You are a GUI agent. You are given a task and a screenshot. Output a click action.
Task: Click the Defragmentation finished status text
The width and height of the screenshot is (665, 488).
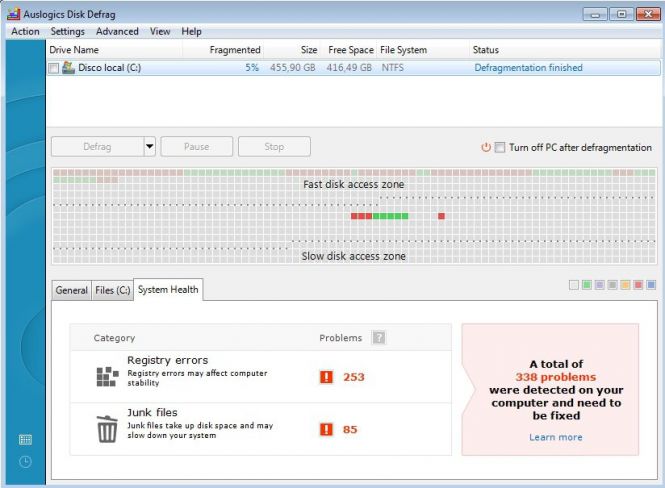[x=528, y=68]
